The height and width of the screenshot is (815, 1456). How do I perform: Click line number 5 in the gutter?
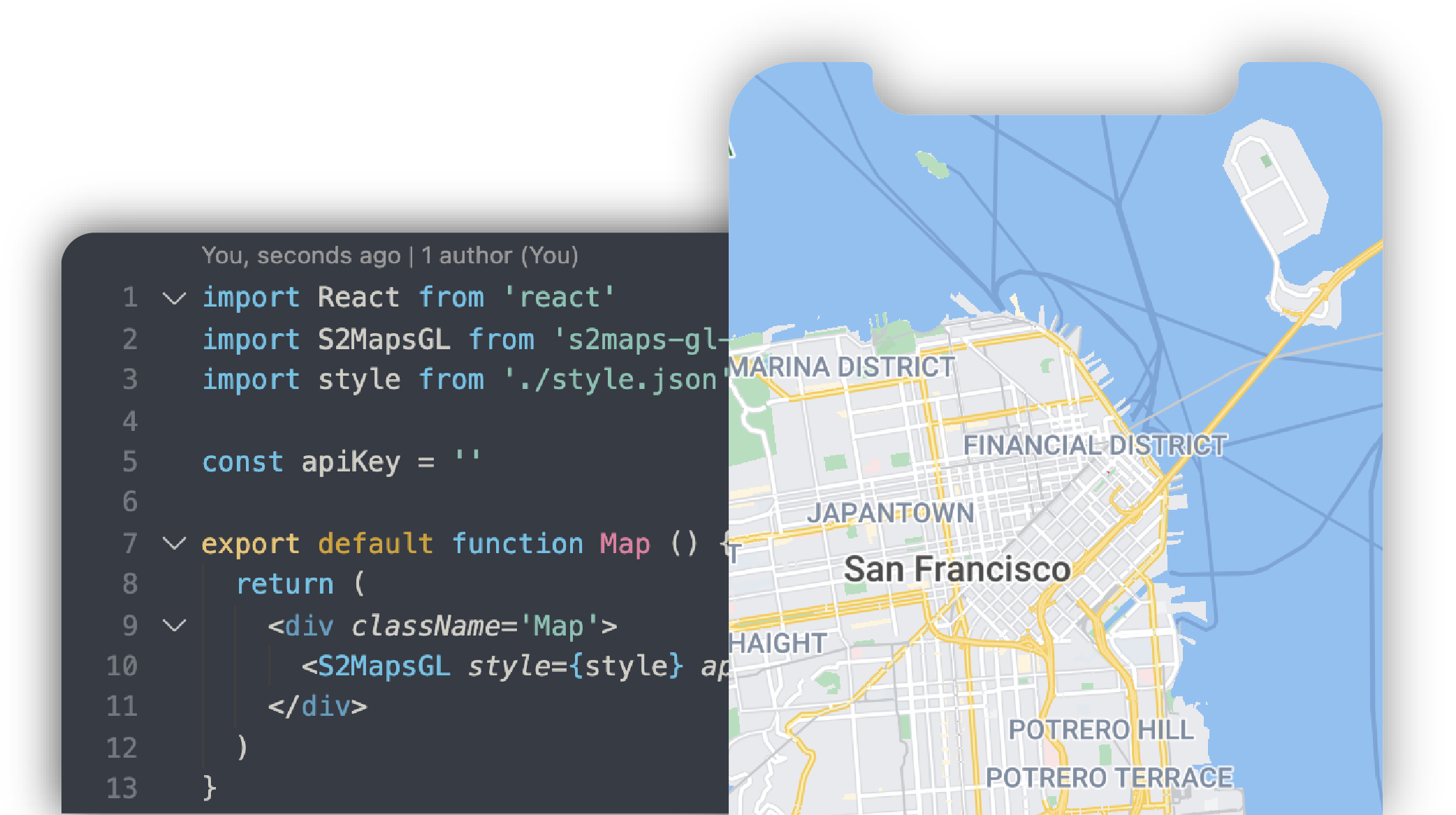(129, 461)
